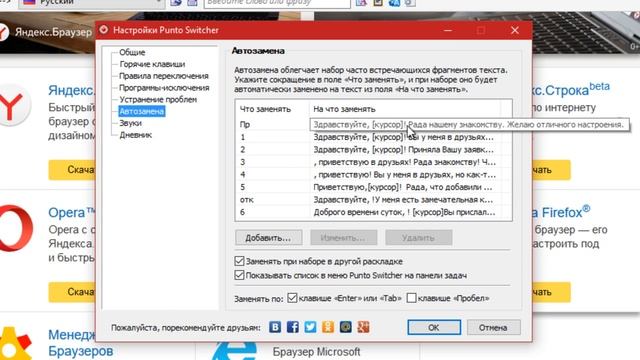Click the Яндекс browser title link on the webpage
Screen dimensions: 640x360
tap(71, 90)
